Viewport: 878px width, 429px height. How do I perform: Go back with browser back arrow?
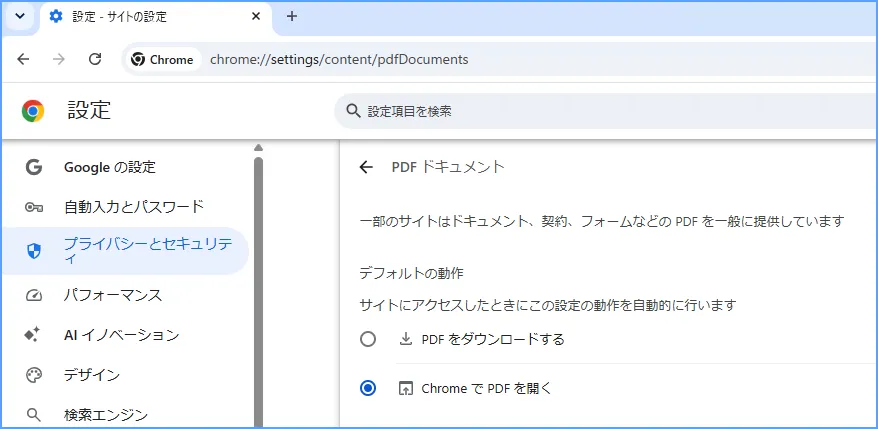pos(23,59)
